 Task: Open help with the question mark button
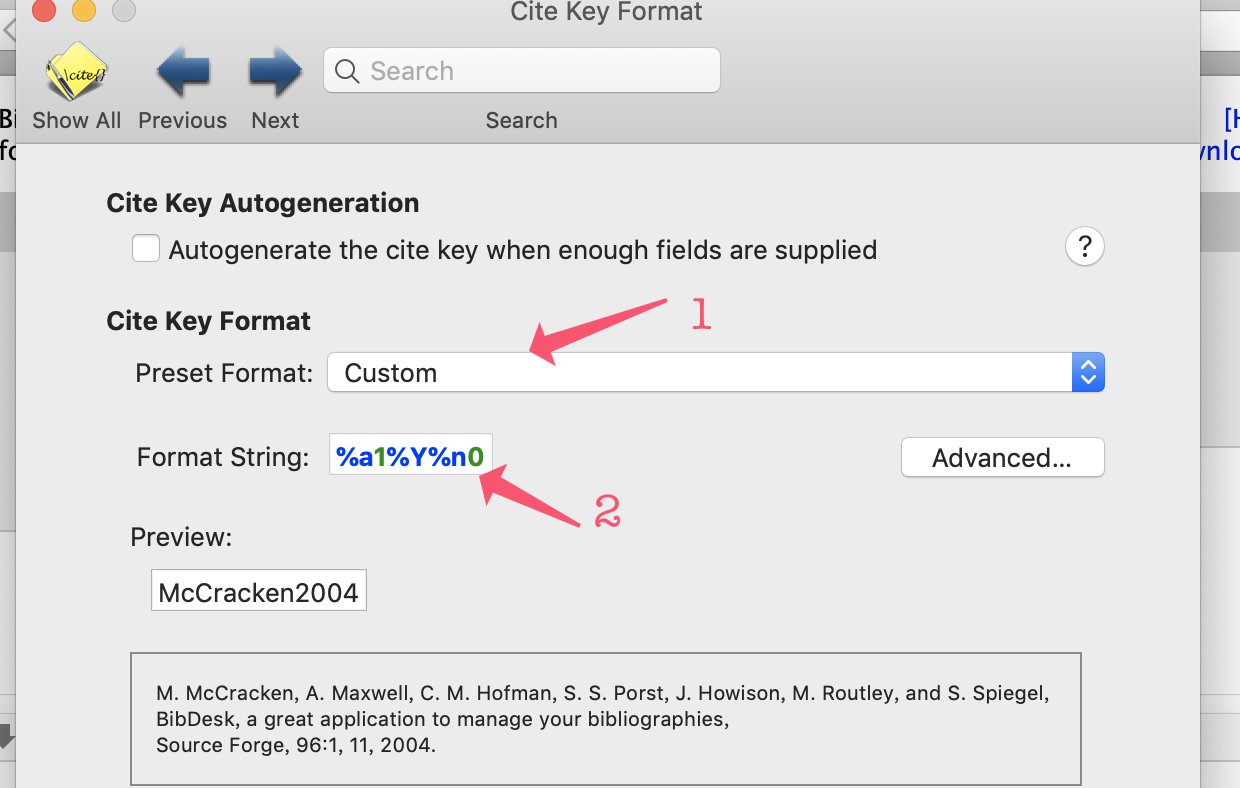(x=1085, y=246)
